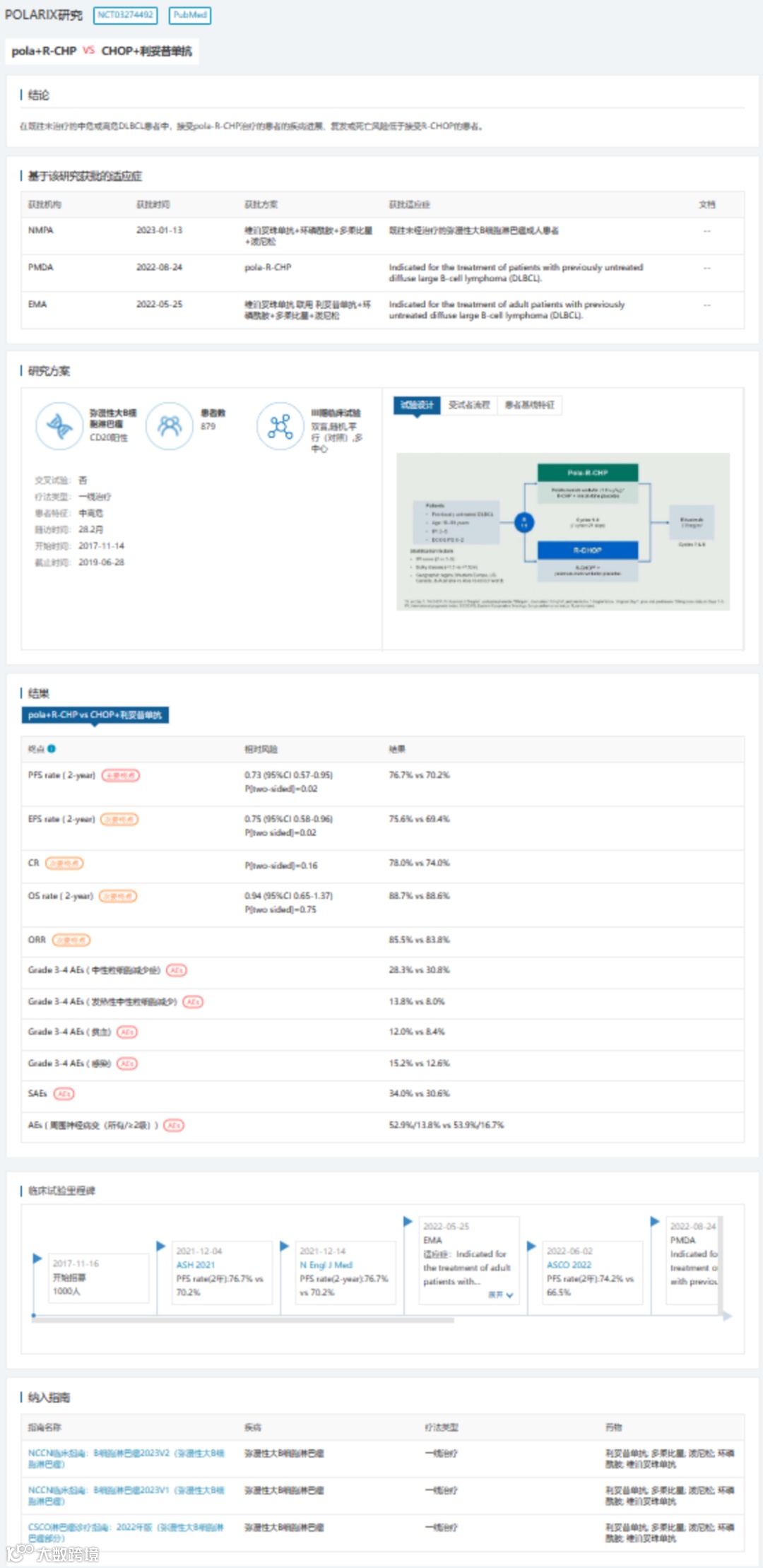Open the NCCN guideline 2023V2 link
This screenshot has width=763, height=1568.
[126, 1458]
